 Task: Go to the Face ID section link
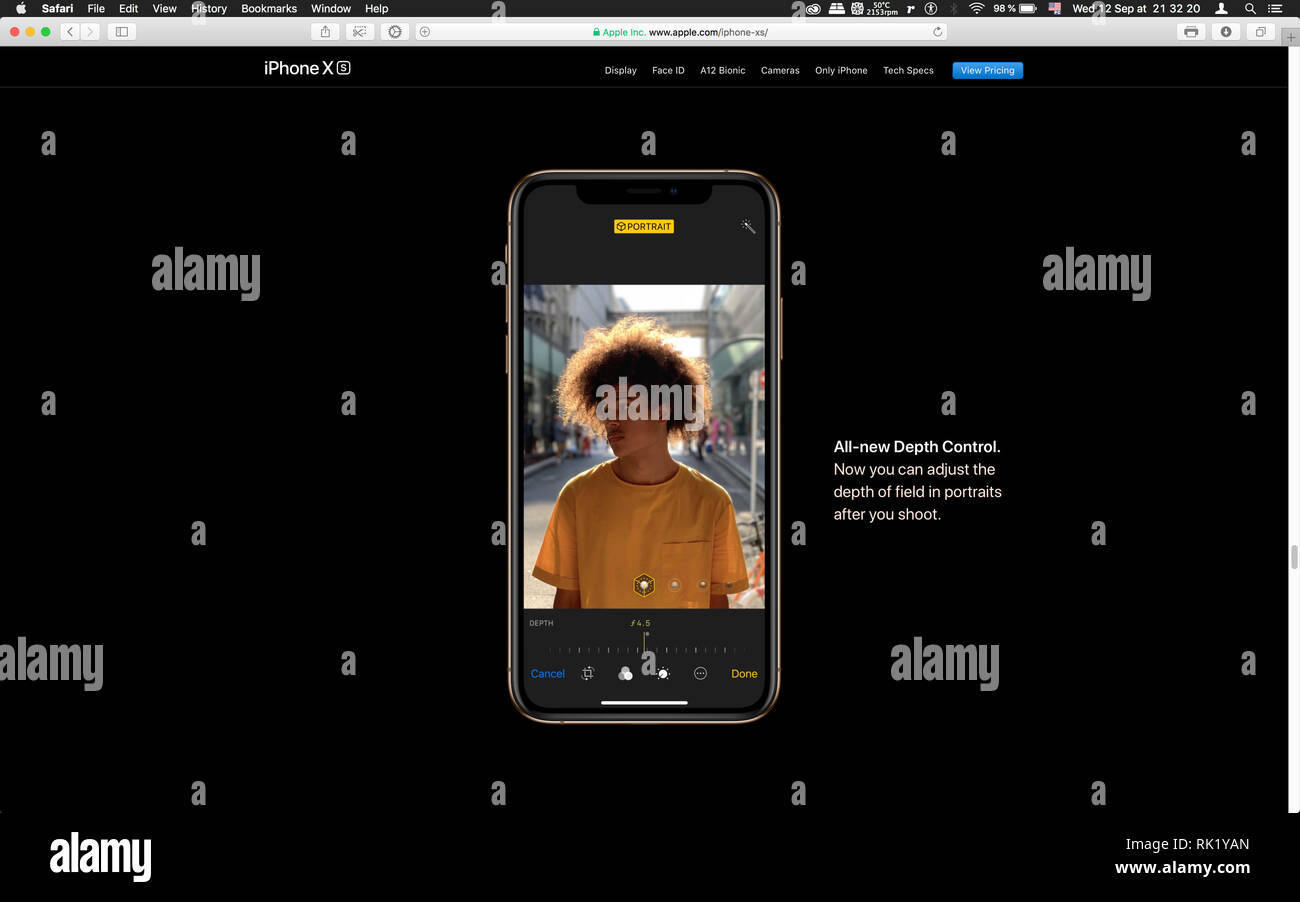[668, 71]
